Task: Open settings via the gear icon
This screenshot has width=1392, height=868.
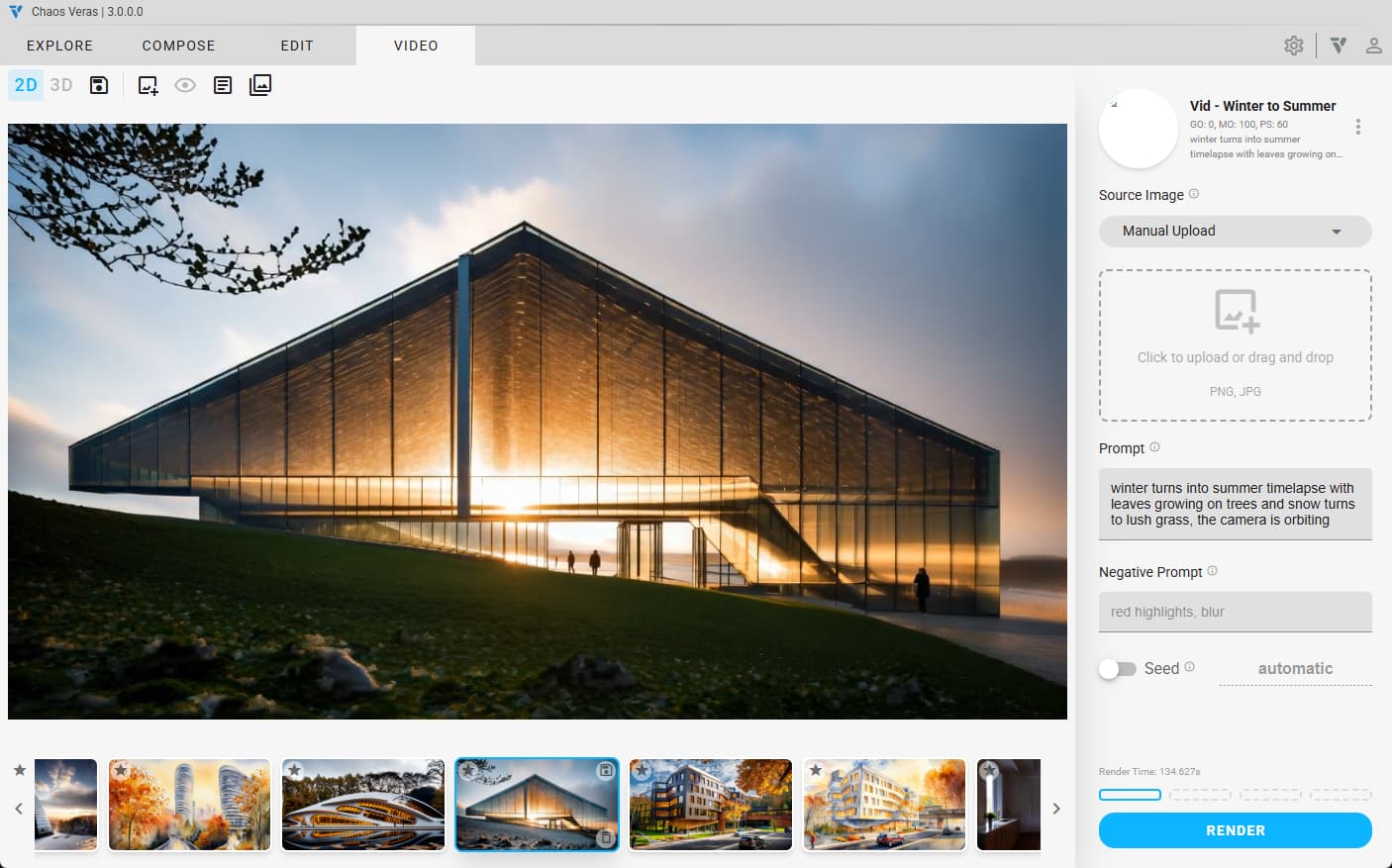Action: click(1294, 46)
